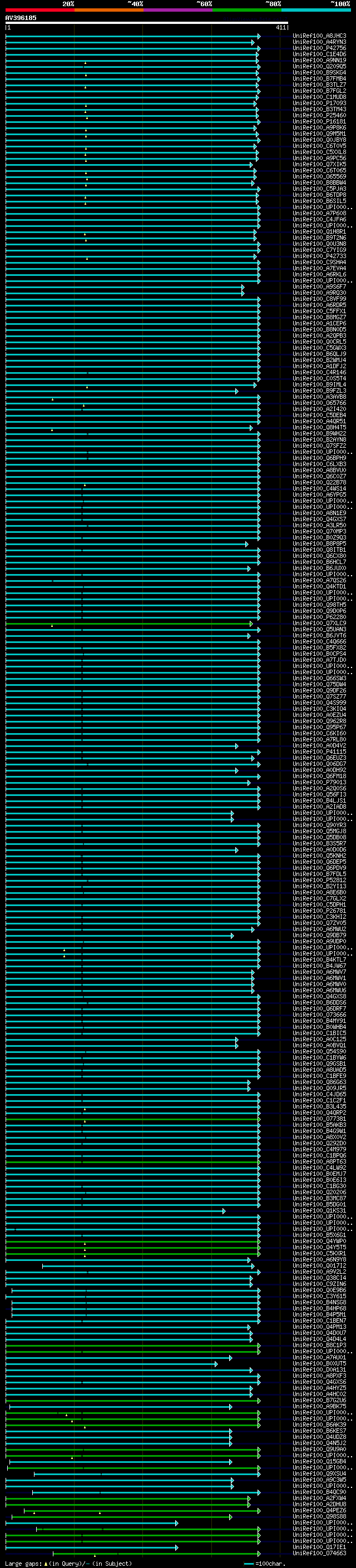
Task: Click the query end position 411
Action: [x=281, y=27]
